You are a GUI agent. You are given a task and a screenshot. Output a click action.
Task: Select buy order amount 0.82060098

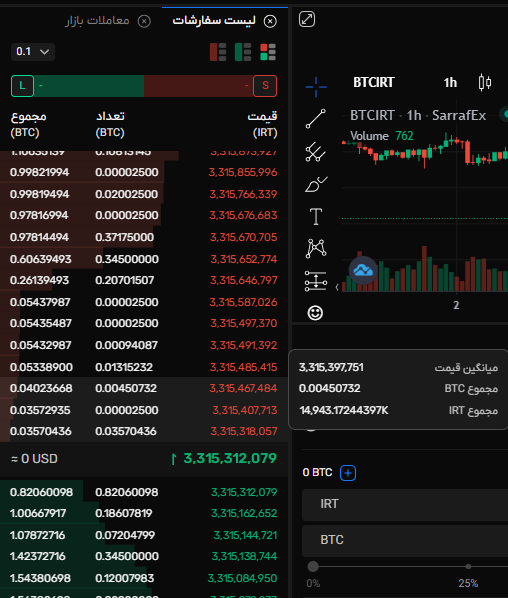coord(127,492)
